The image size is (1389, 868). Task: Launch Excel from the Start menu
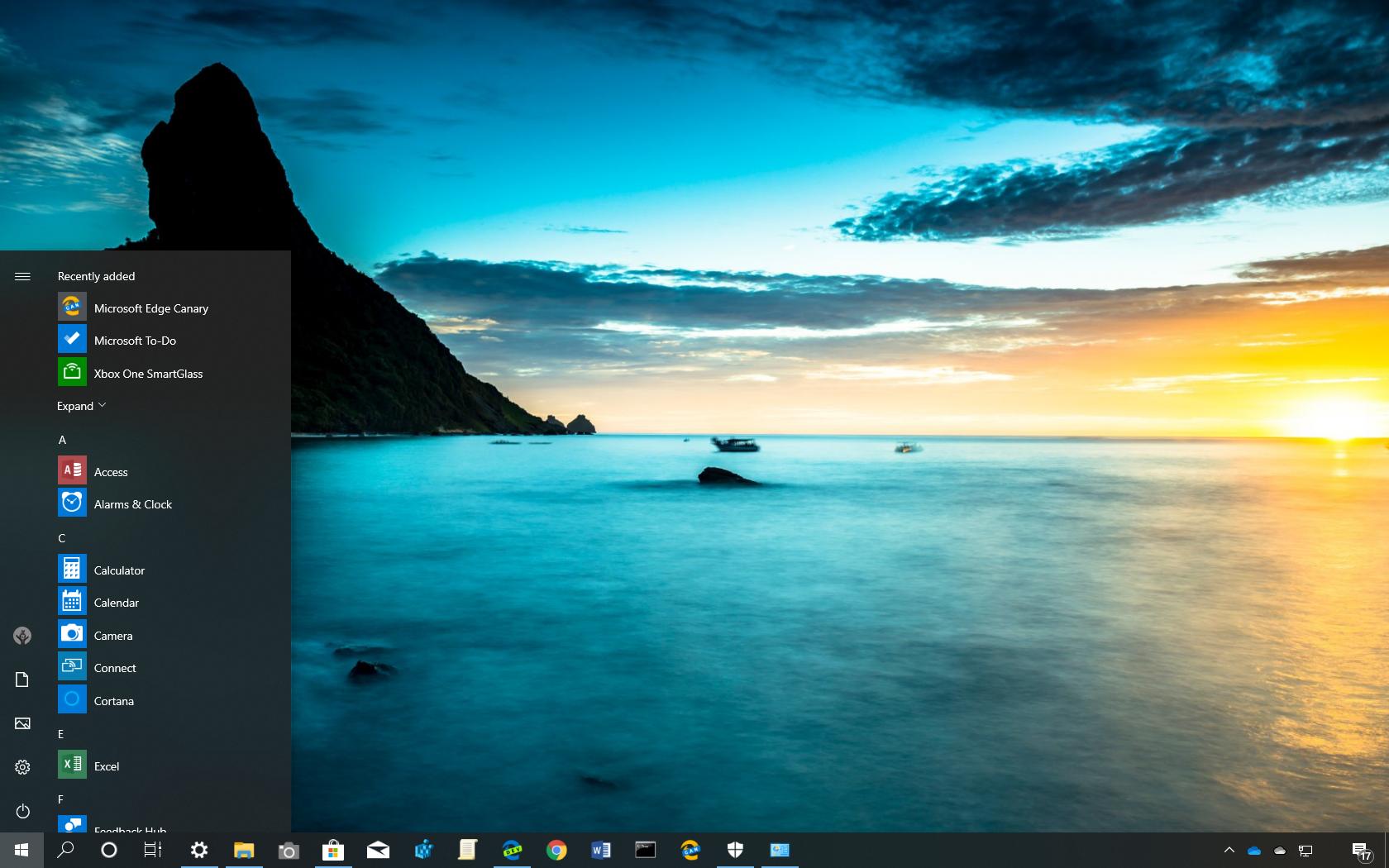pos(107,765)
